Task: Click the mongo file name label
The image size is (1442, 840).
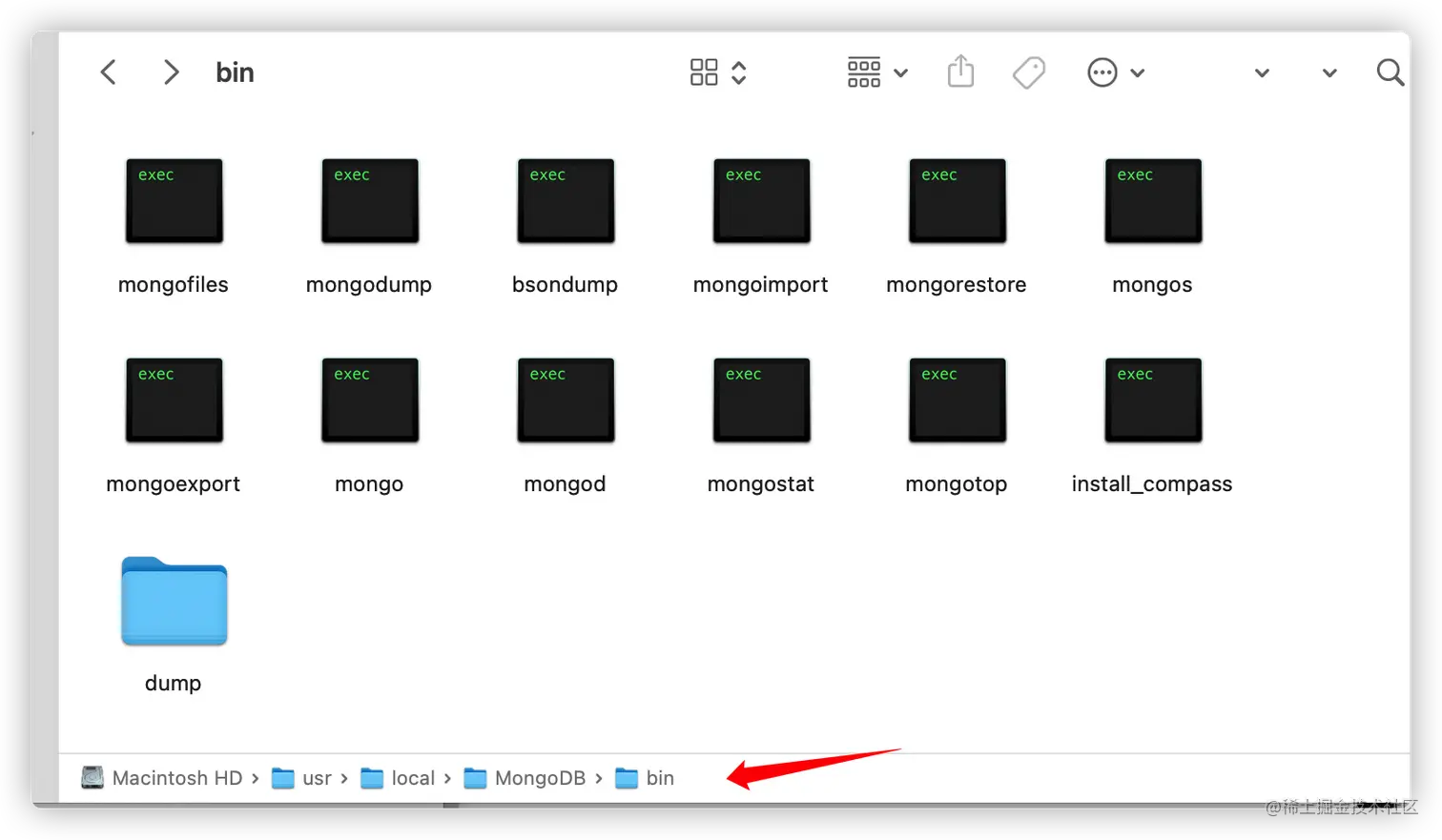Action: click(369, 484)
